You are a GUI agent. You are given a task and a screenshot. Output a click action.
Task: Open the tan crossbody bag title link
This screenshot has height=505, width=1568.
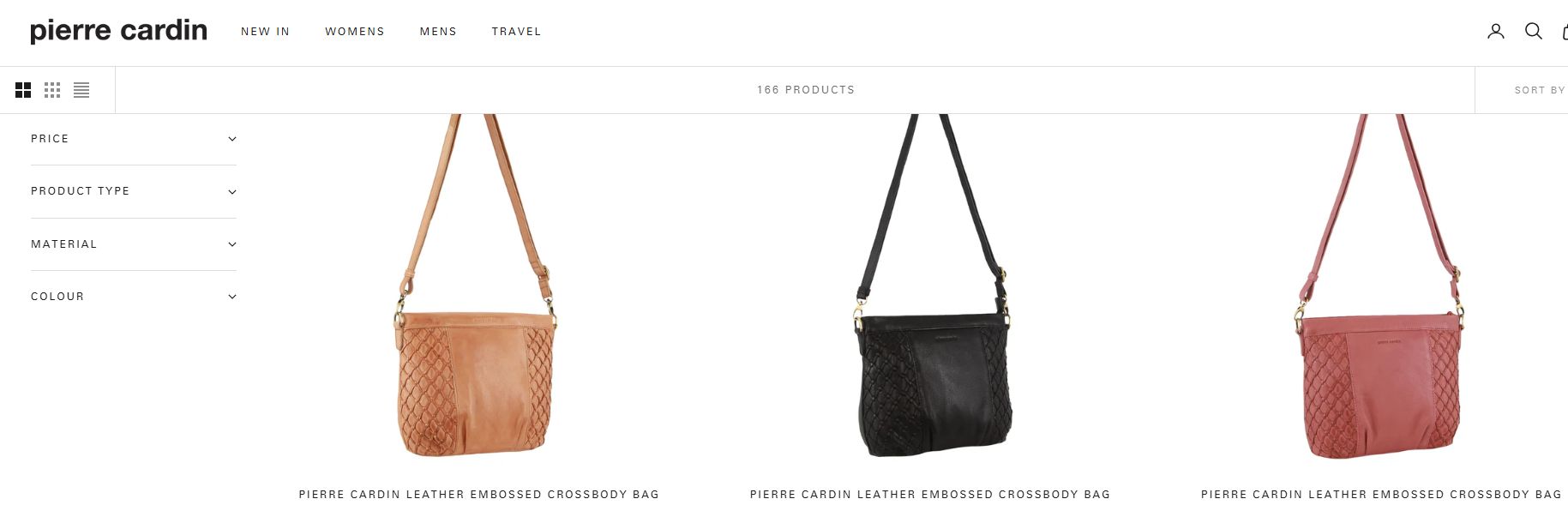coord(478,495)
